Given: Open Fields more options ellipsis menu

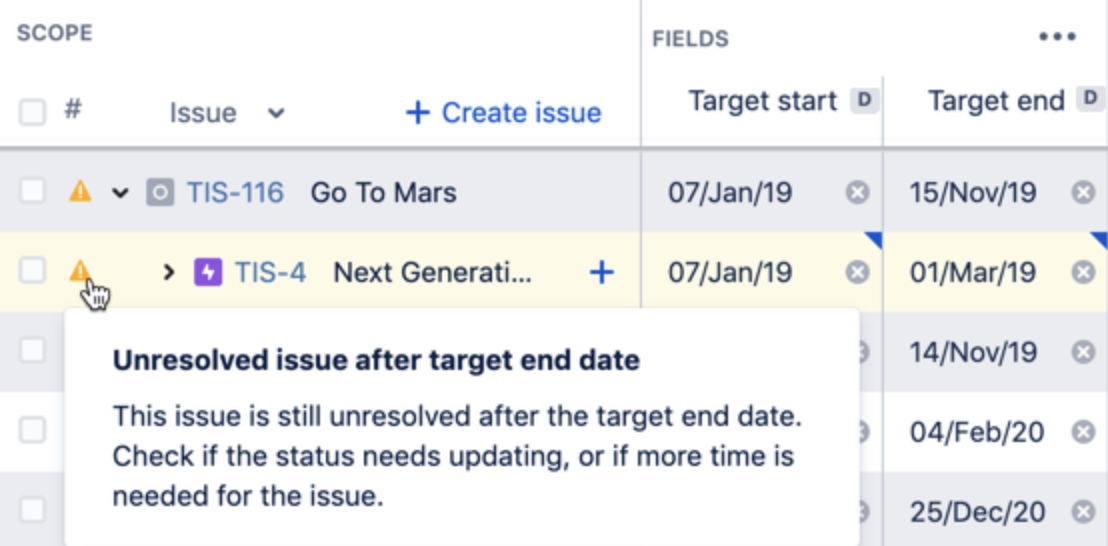Looking at the screenshot, I should pos(1058,37).
